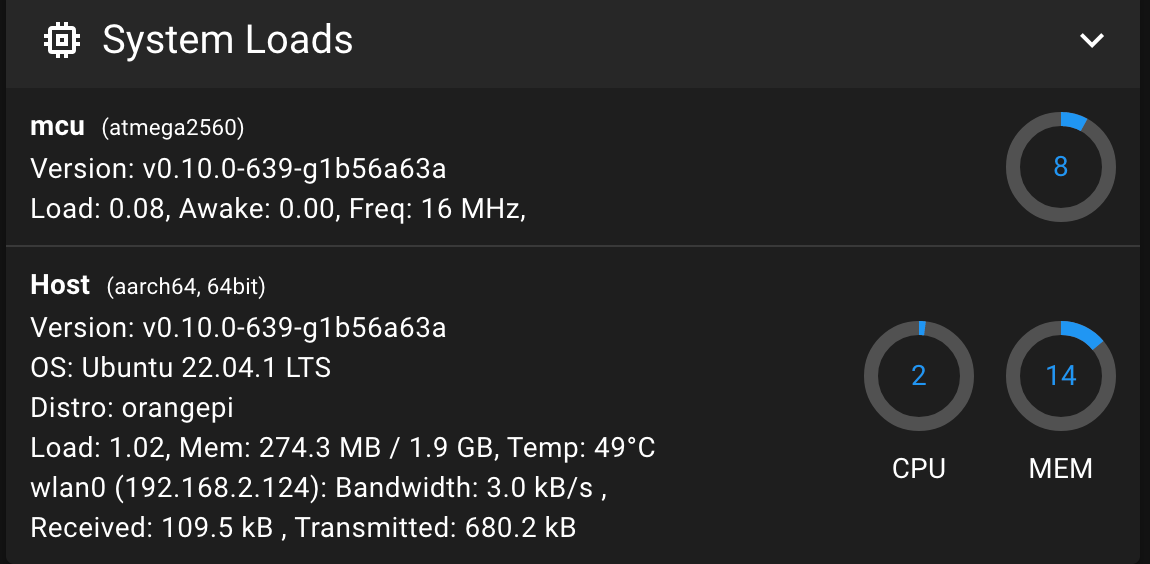This screenshot has height=564, width=1150.
Task: Click the Host heading
Action: coord(60,285)
